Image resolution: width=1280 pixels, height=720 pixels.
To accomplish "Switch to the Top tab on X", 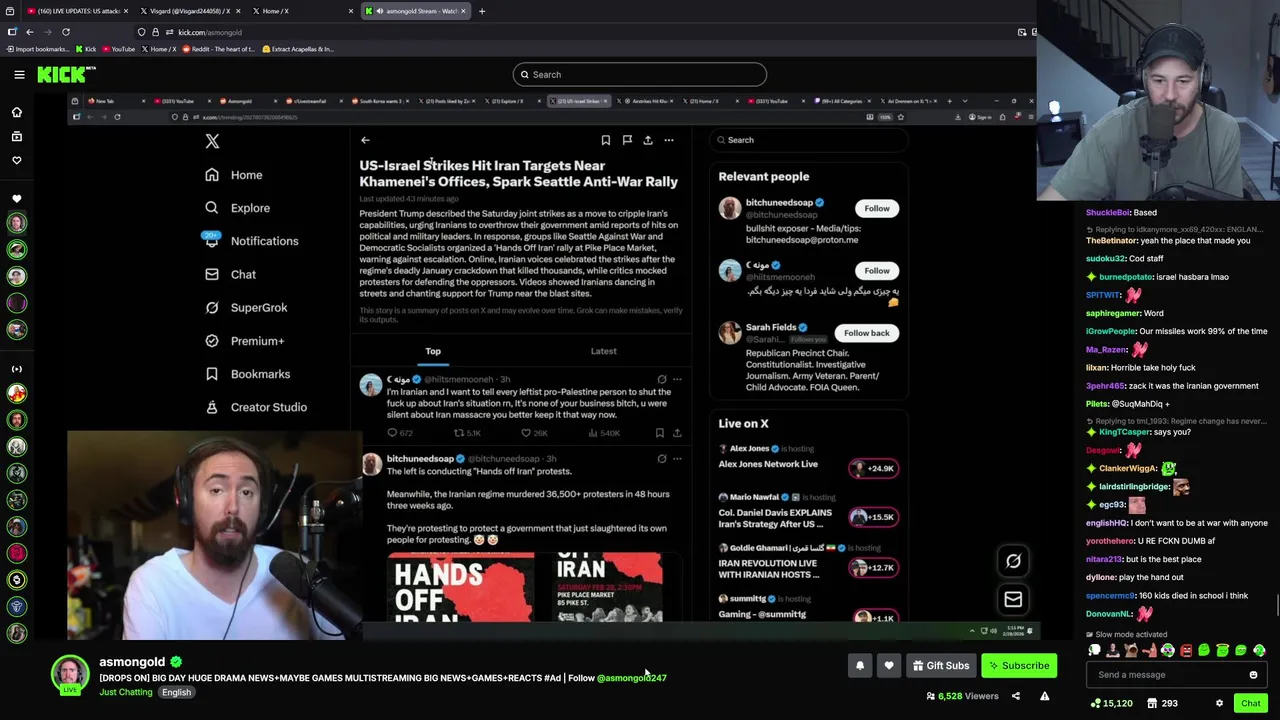I will coord(433,351).
